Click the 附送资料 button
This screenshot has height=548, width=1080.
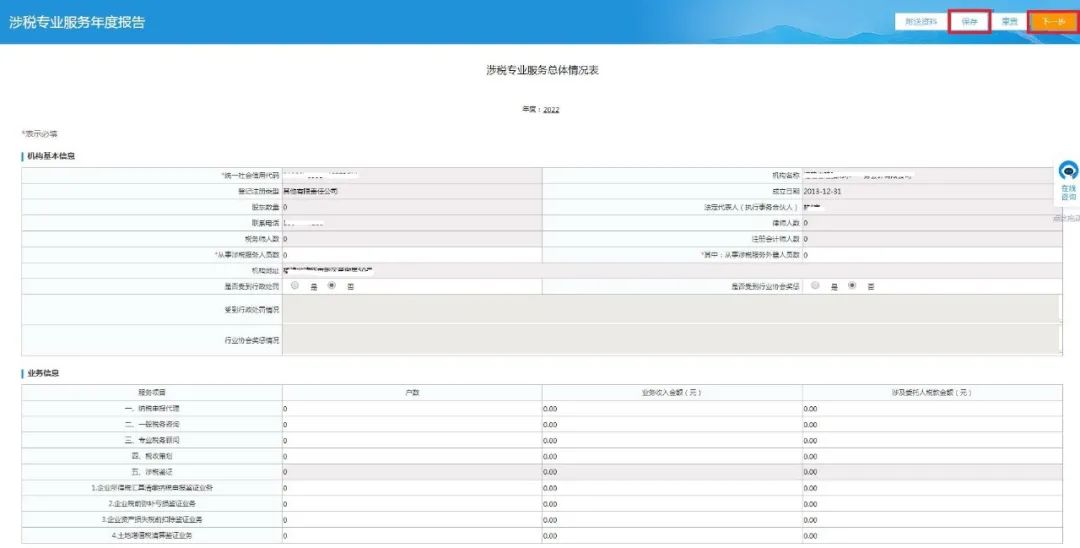click(921, 22)
